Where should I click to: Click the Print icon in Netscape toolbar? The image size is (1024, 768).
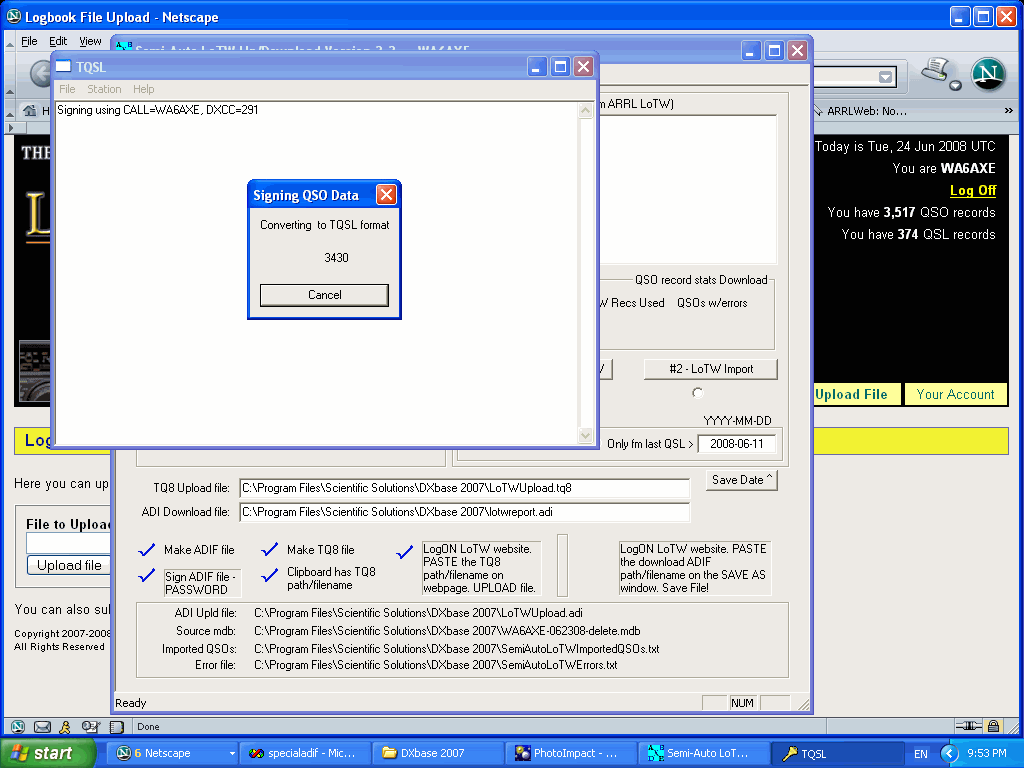pyautogui.click(x=935, y=70)
